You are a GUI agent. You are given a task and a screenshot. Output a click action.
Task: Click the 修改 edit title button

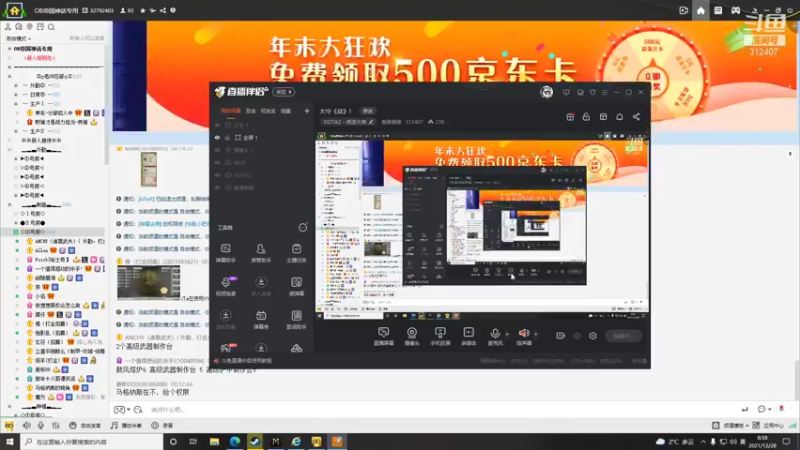(367, 111)
